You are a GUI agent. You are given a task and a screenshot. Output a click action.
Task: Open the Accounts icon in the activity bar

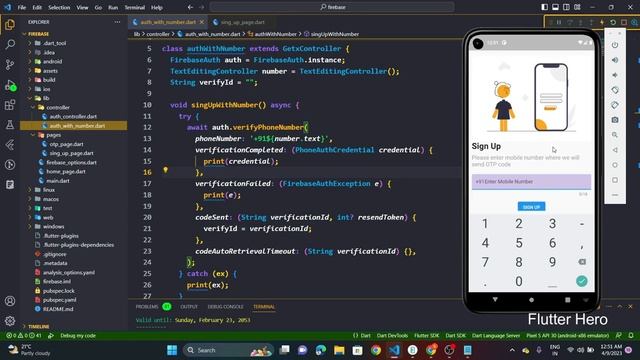[10, 301]
